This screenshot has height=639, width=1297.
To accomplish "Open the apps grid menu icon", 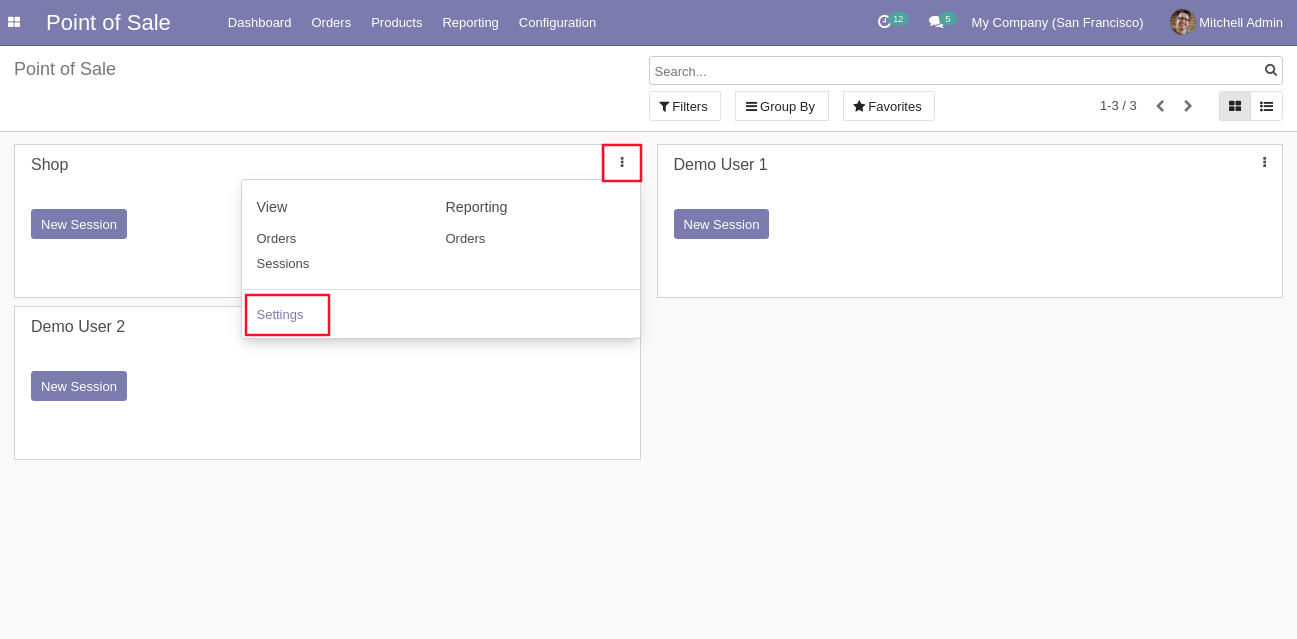I will [x=14, y=22].
